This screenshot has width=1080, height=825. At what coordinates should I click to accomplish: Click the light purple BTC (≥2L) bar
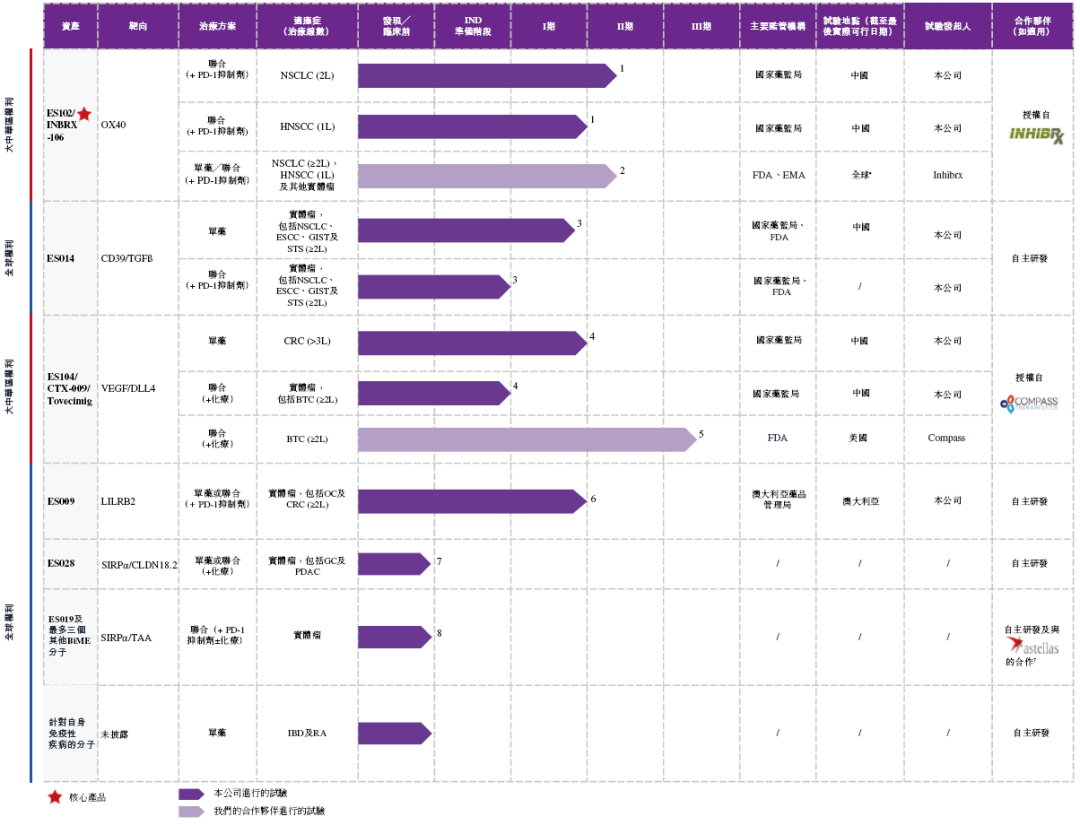(527, 439)
